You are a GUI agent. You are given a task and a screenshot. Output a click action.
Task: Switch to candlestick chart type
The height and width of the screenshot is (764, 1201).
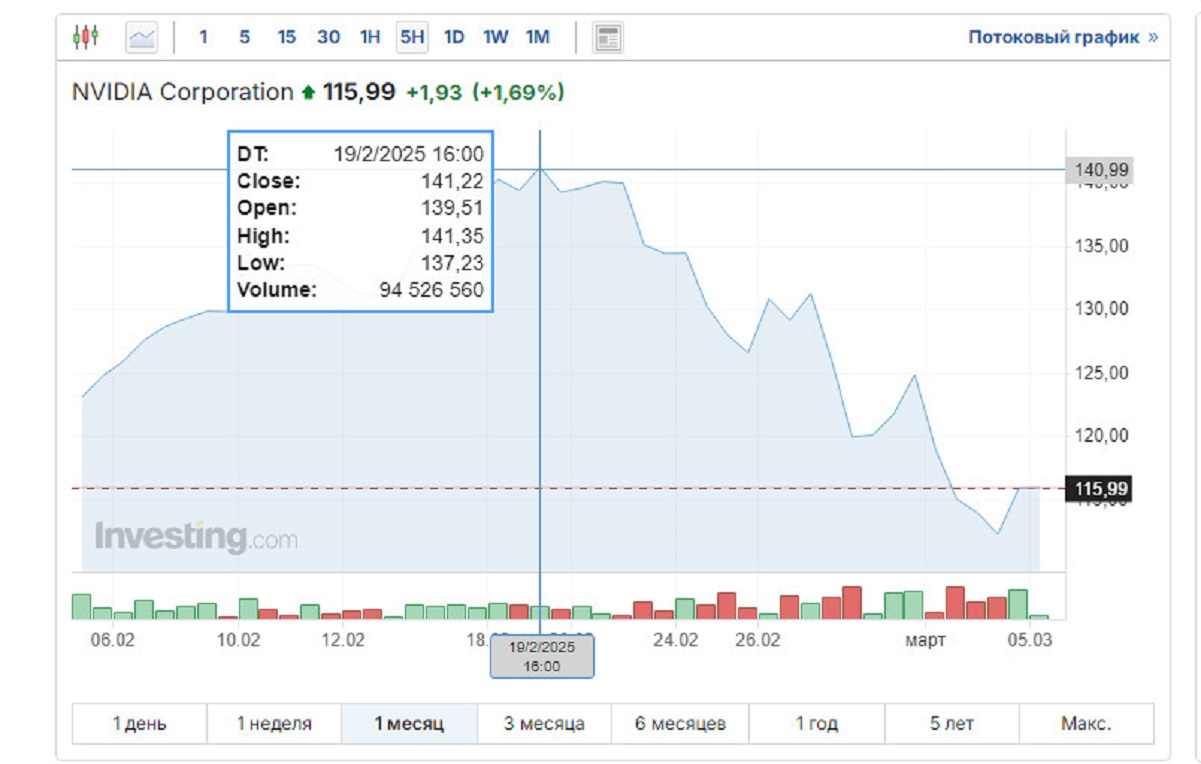pos(86,38)
